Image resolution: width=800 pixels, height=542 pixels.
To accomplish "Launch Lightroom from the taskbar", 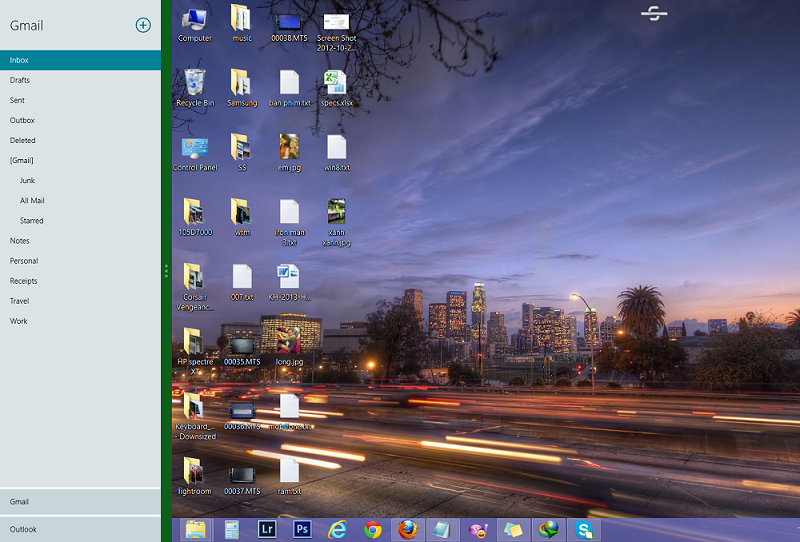I will coord(267,529).
